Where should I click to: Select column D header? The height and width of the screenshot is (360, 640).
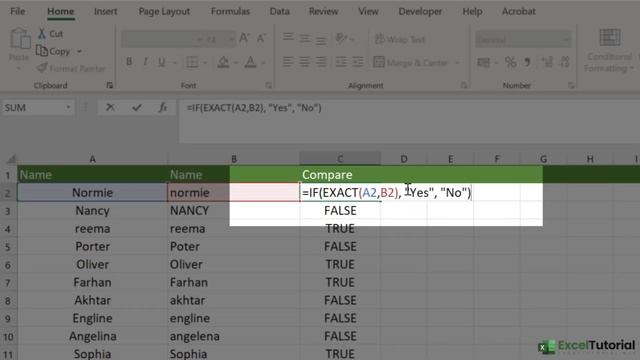pos(404,159)
